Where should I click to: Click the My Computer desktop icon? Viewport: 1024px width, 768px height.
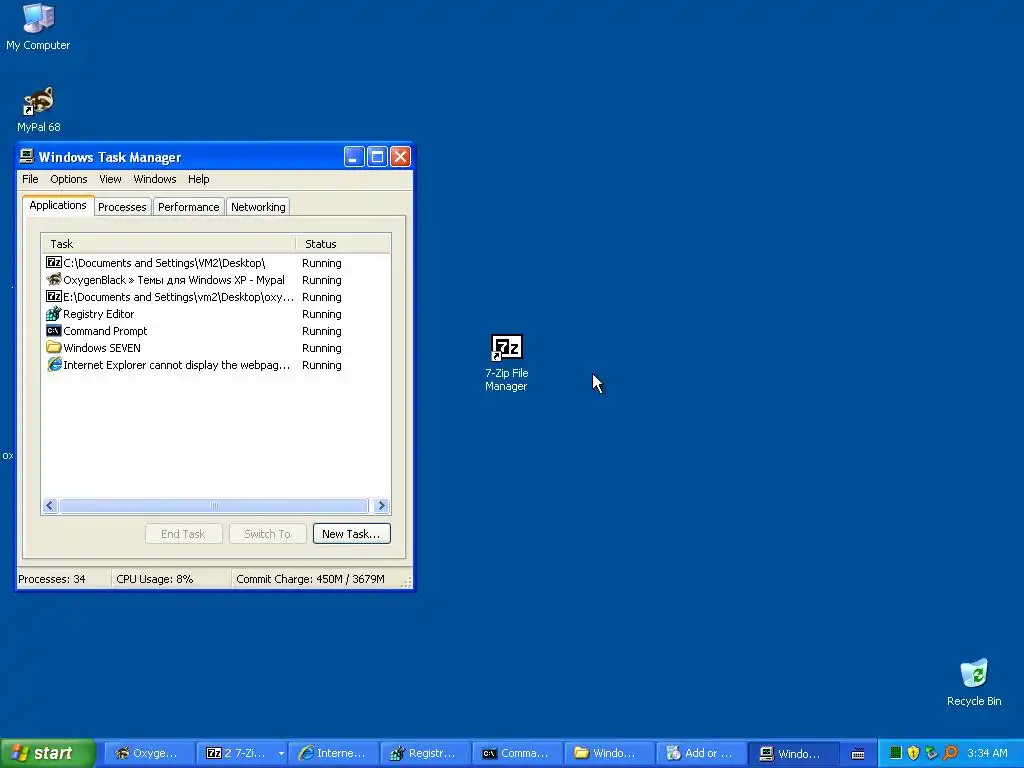(38, 27)
